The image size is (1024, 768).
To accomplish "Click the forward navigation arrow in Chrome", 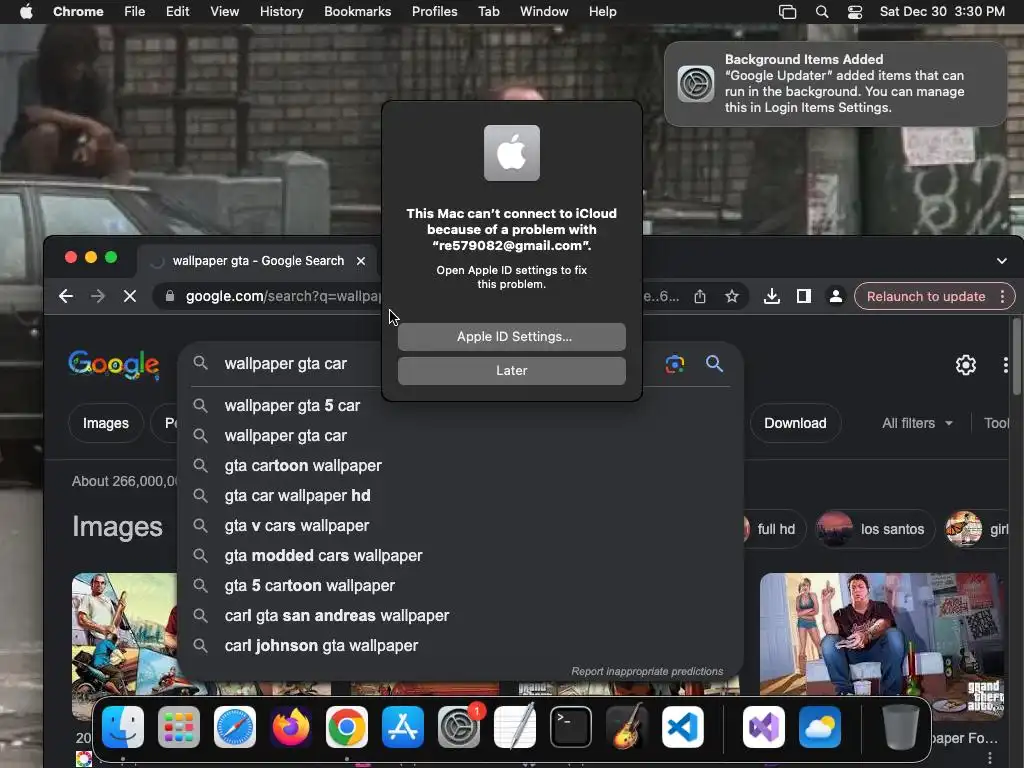I will 97,296.
